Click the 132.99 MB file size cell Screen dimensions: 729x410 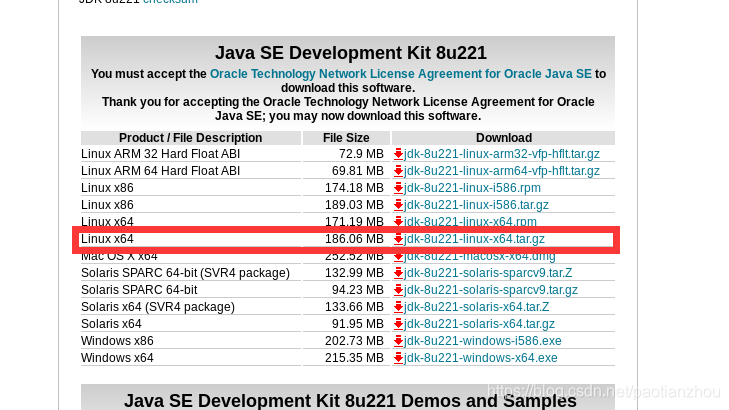point(354,273)
